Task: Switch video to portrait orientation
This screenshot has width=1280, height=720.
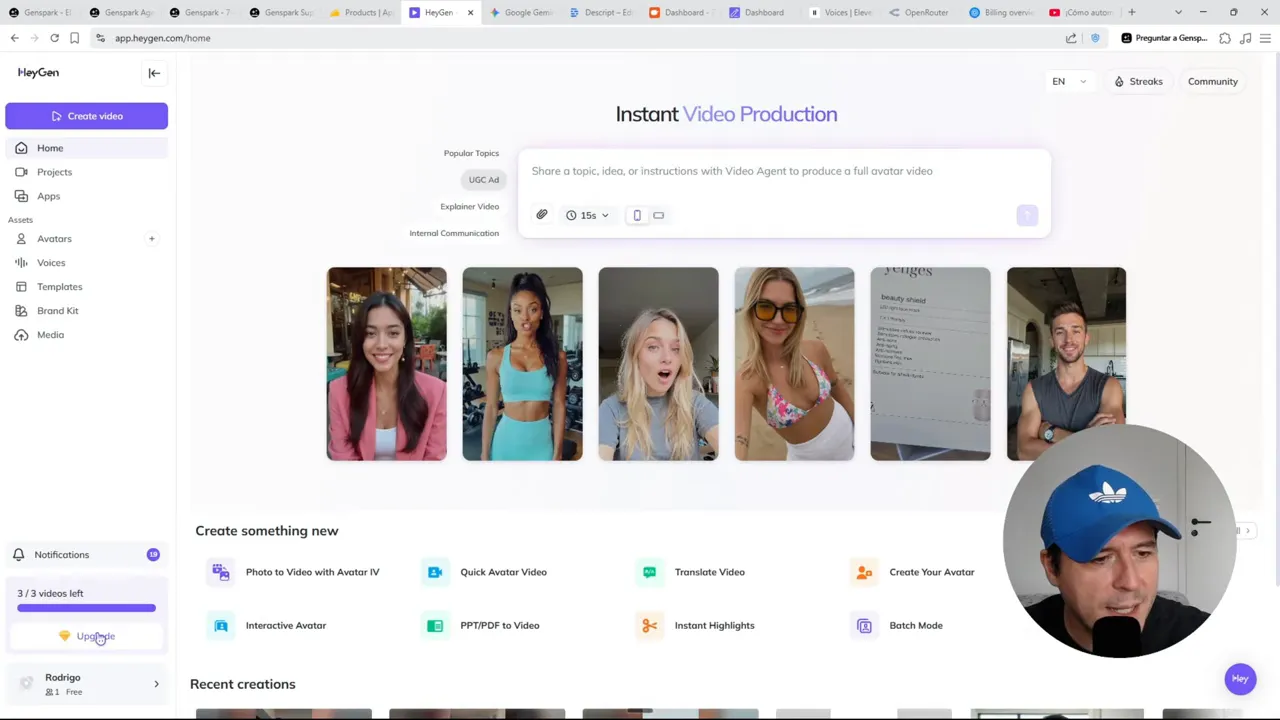Action: (637, 215)
